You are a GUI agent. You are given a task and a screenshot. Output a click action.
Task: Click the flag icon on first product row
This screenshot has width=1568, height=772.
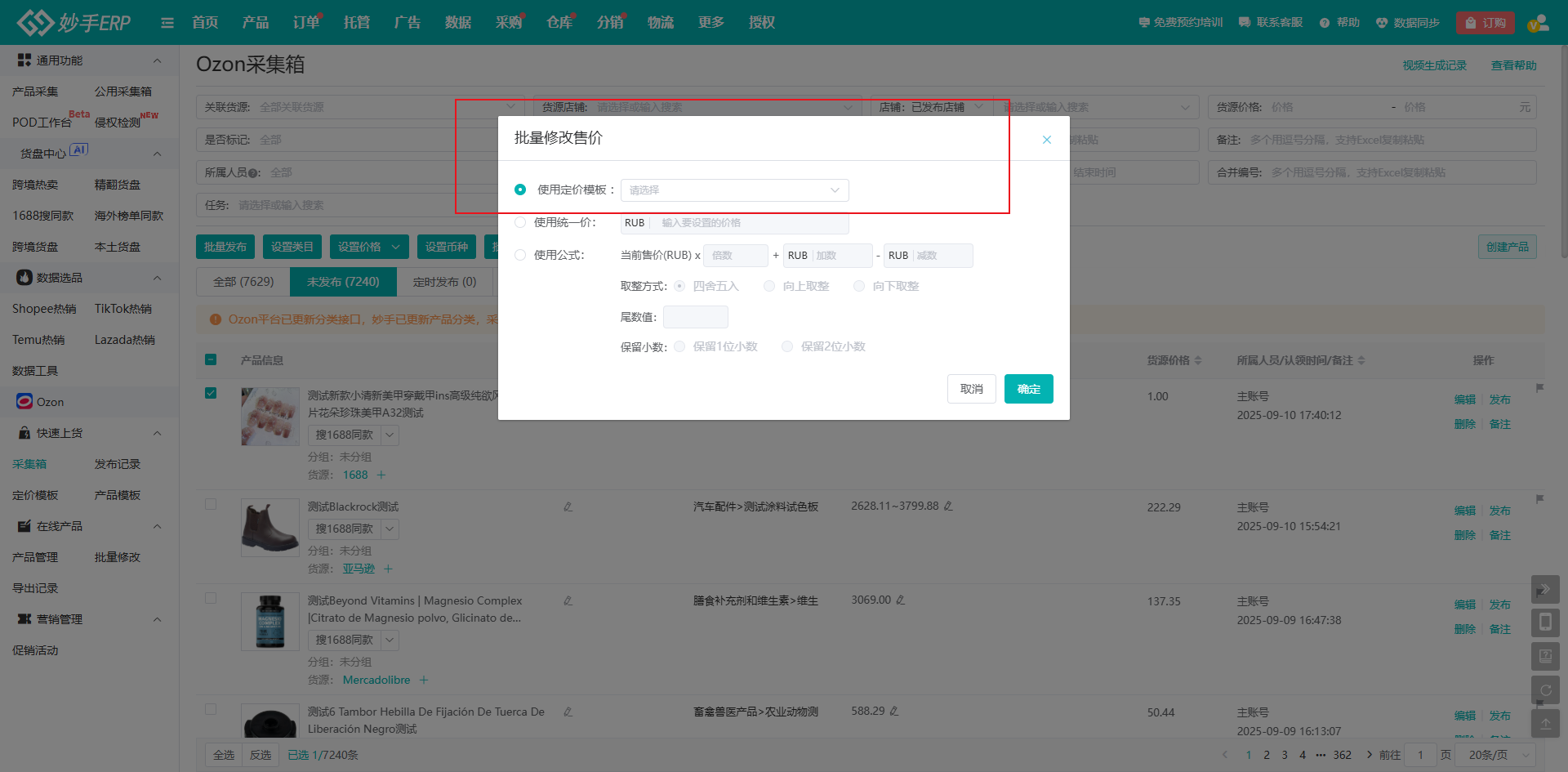tap(1539, 388)
